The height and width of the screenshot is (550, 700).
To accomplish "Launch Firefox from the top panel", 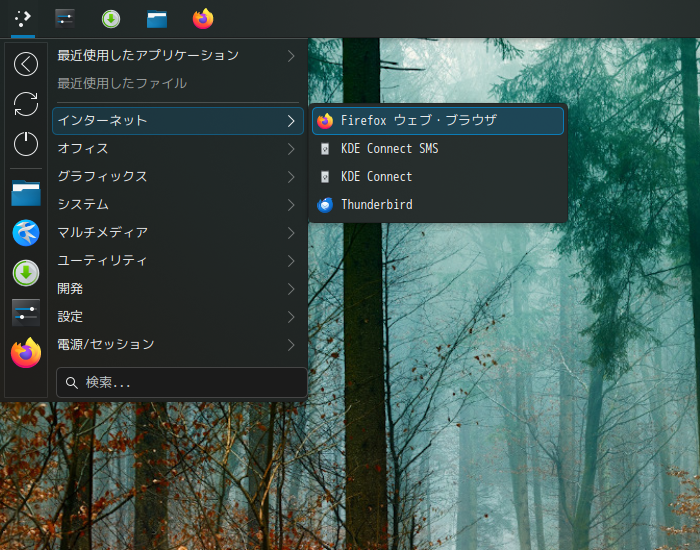I will point(203,19).
